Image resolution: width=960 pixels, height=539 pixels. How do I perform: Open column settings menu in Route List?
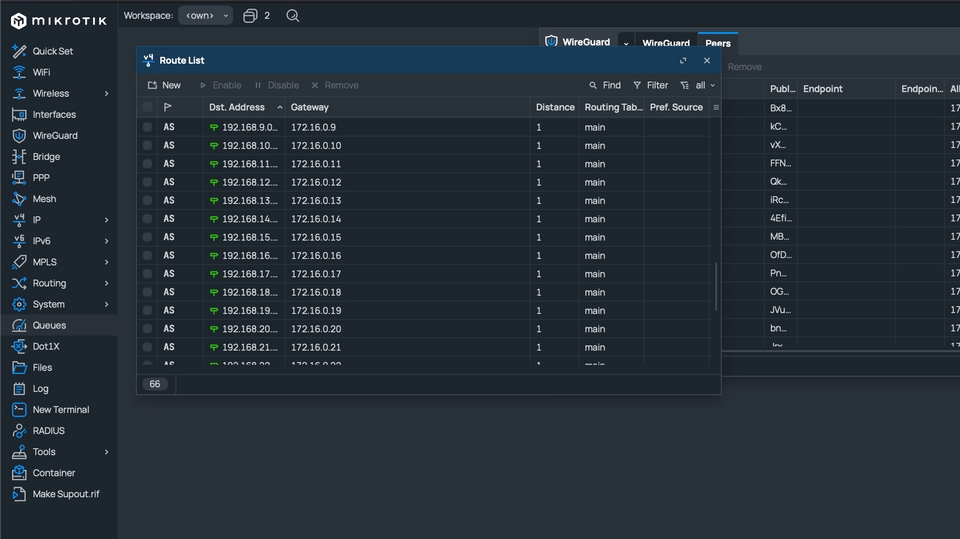pyautogui.click(x=716, y=107)
